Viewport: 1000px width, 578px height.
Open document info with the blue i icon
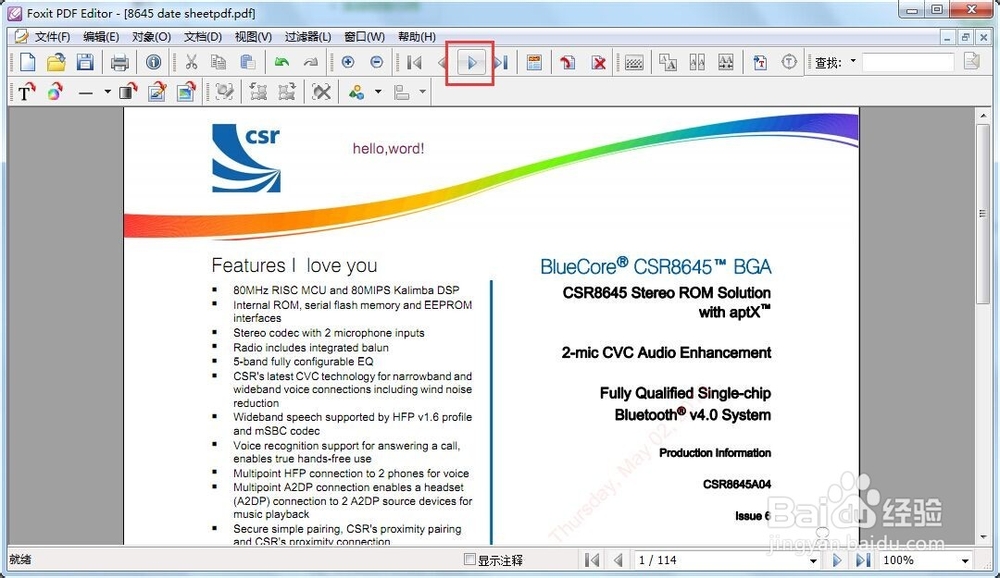tap(153, 62)
